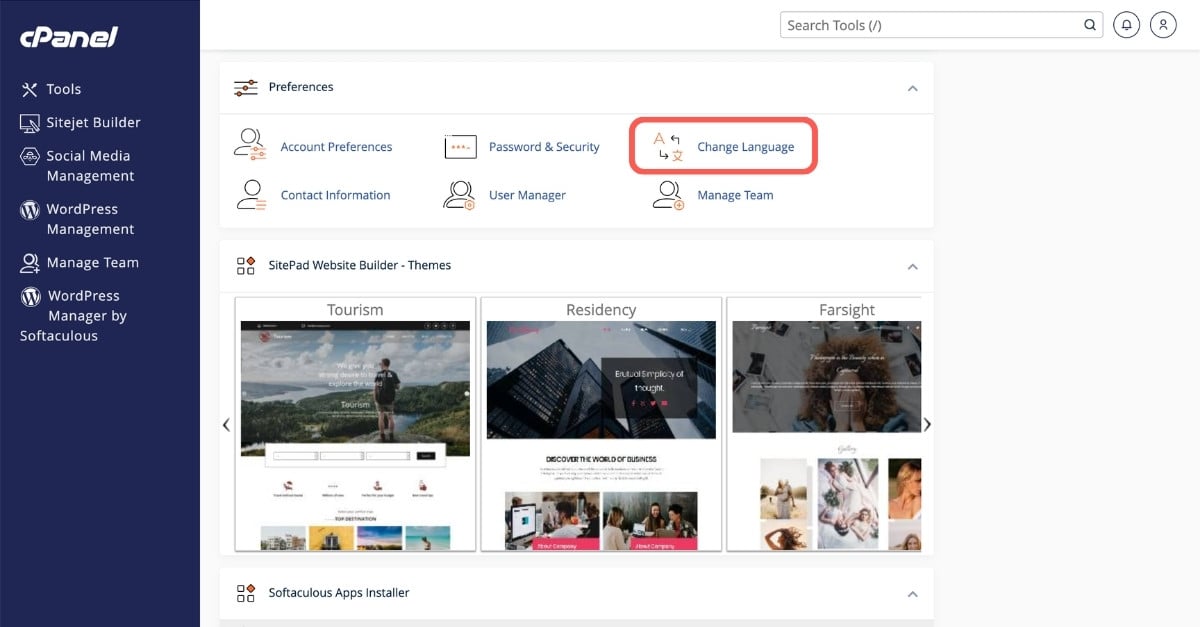Click the sidebar Manage Team person icon
Screen dimensions: 1200x627
(29, 263)
